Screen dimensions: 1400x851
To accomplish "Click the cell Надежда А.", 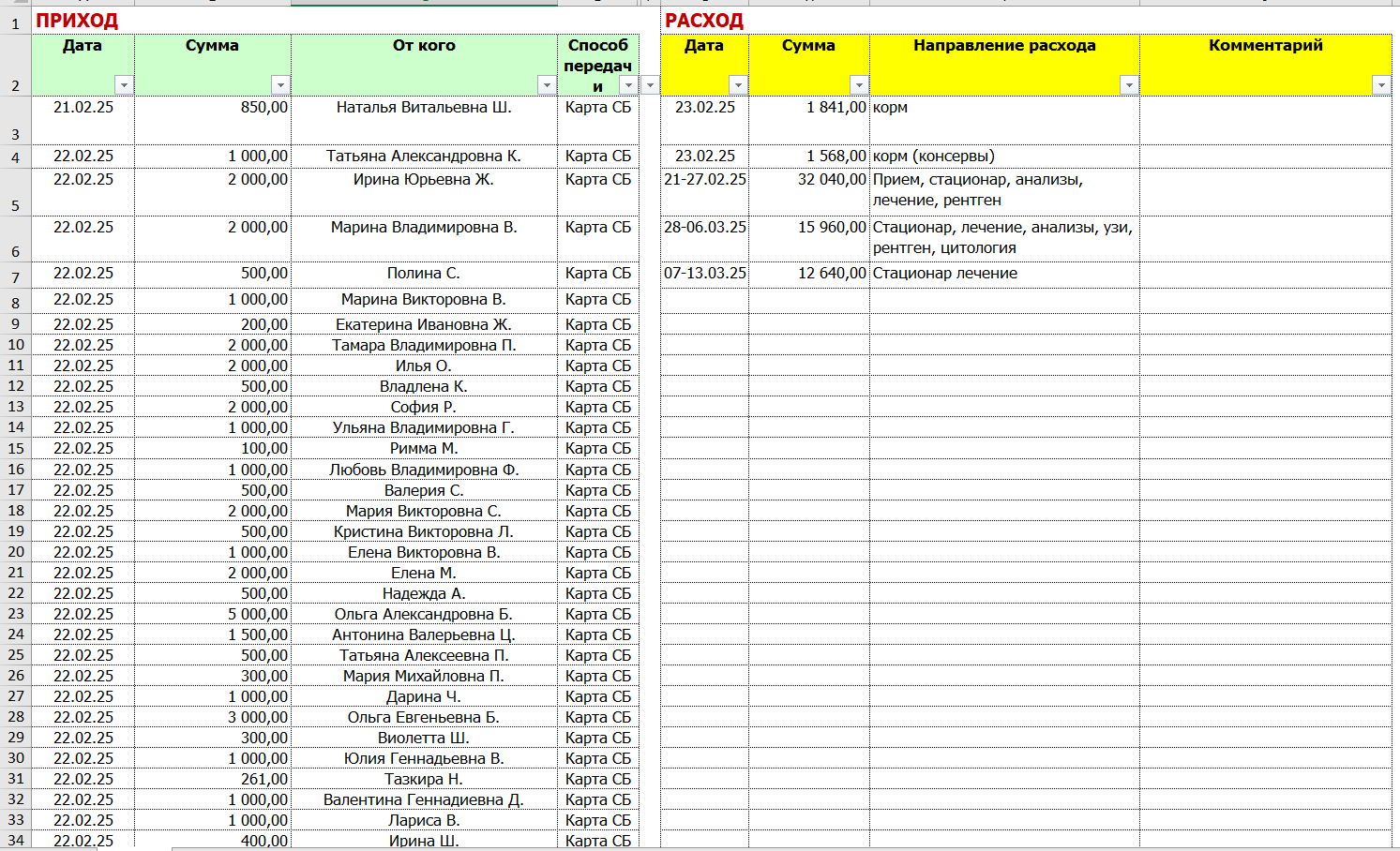I will pyautogui.click(x=425, y=593).
